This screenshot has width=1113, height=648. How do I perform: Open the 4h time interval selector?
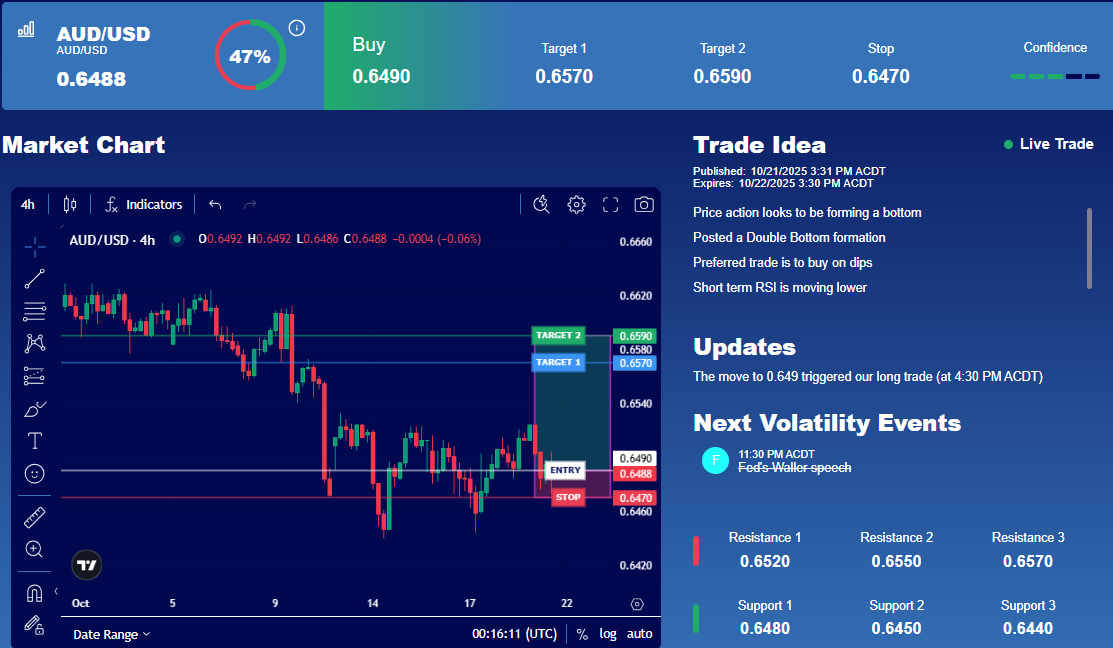[28, 205]
